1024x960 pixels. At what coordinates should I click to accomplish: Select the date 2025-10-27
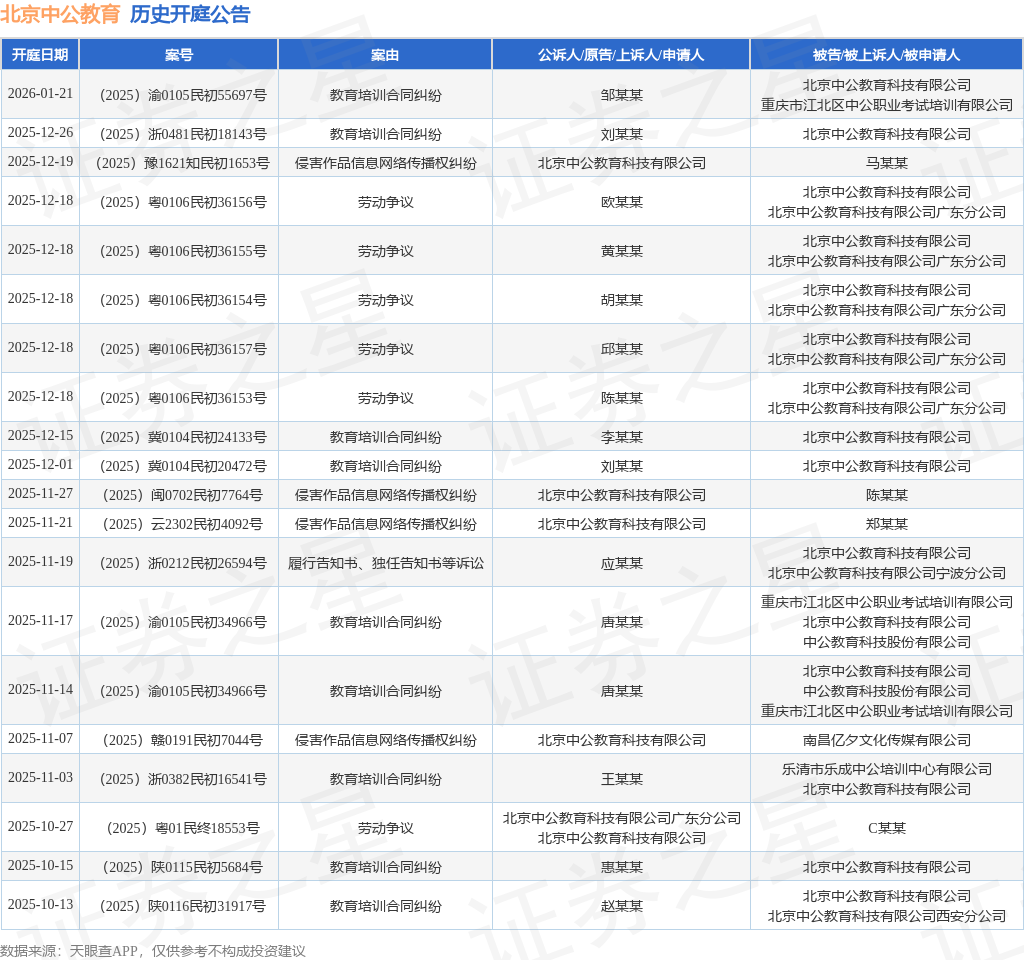click(x=40, y=826)
